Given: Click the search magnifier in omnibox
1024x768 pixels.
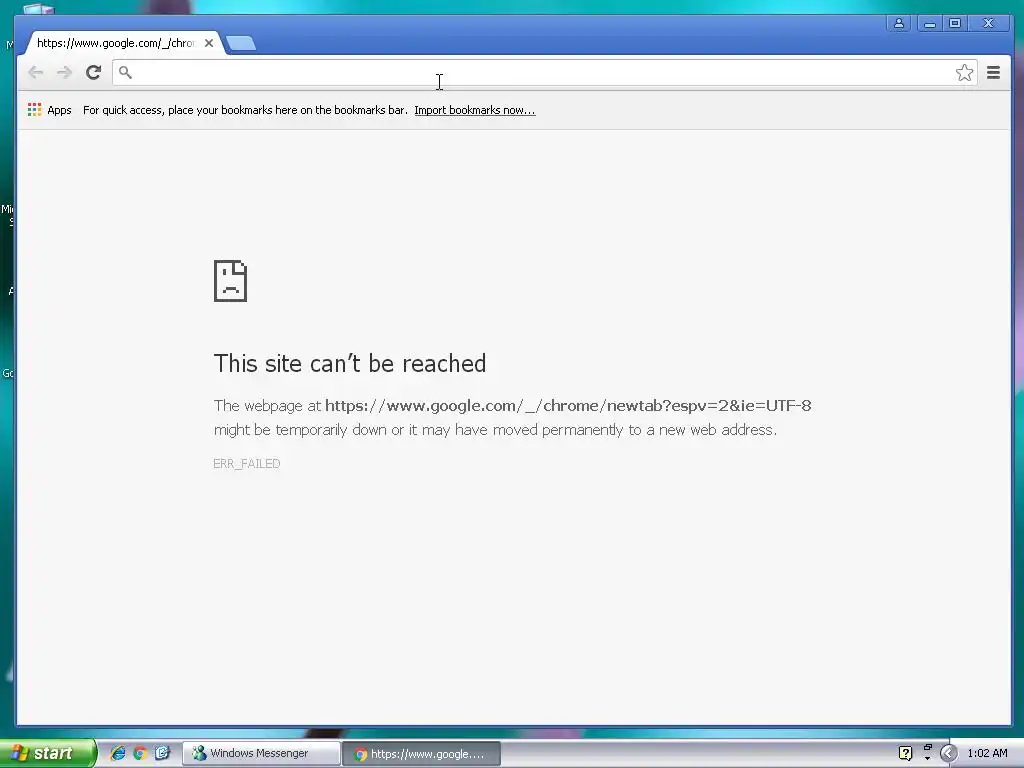Looking at the screenshot, I should coord(125,72).
